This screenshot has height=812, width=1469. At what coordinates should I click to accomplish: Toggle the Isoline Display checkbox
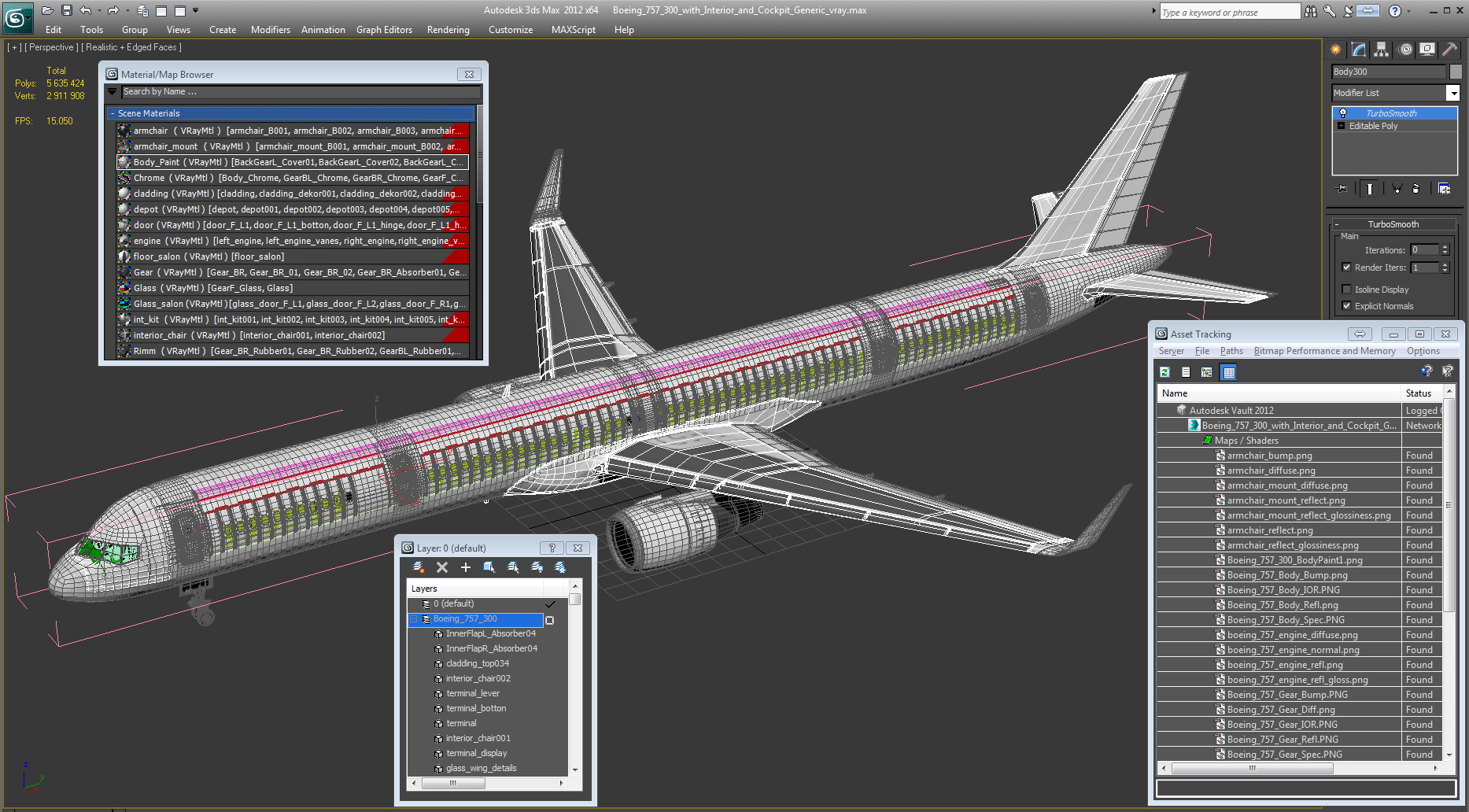(x=1346, y=290)
